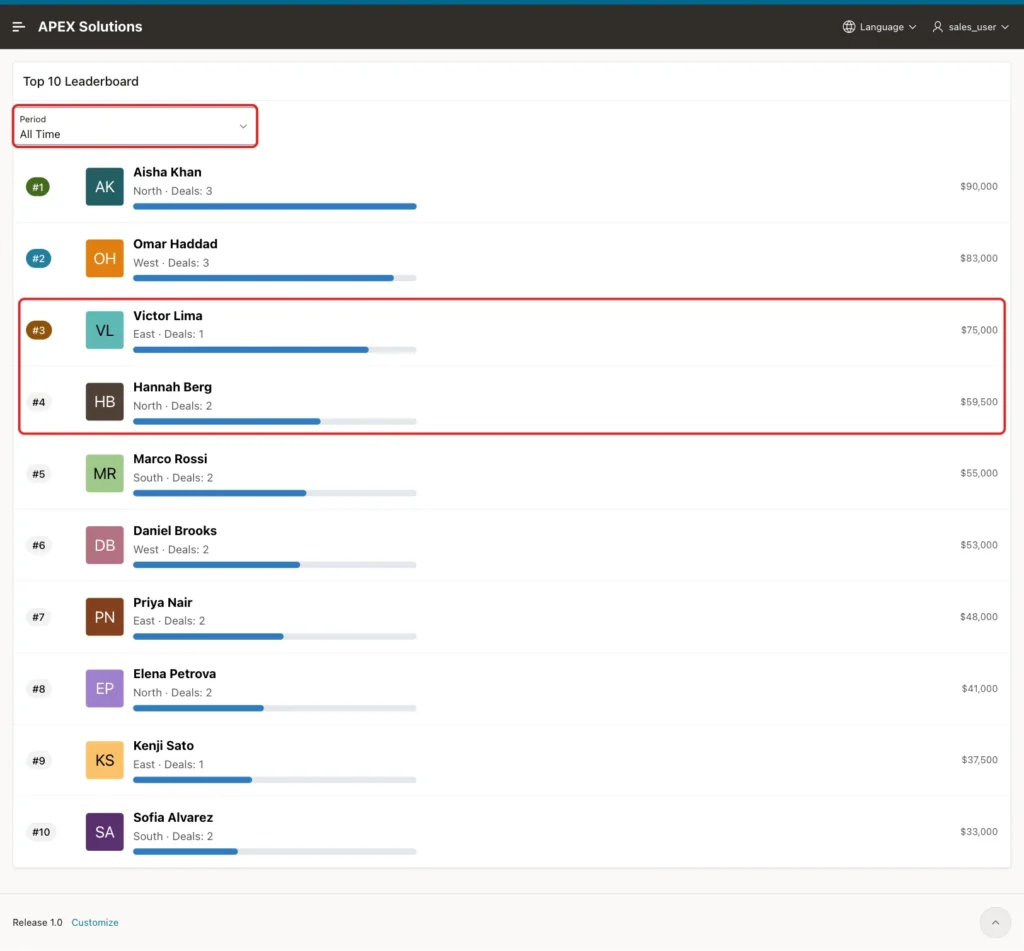Select Hannah Berg's HB avatar

[x=104, y=402]
